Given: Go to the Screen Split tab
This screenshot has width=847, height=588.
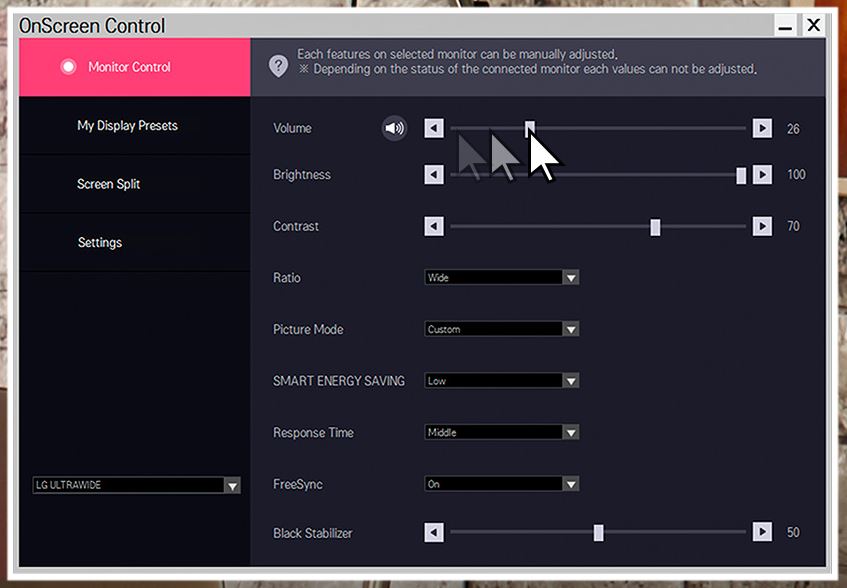Looking at the screenshot, I should [135, 184].
